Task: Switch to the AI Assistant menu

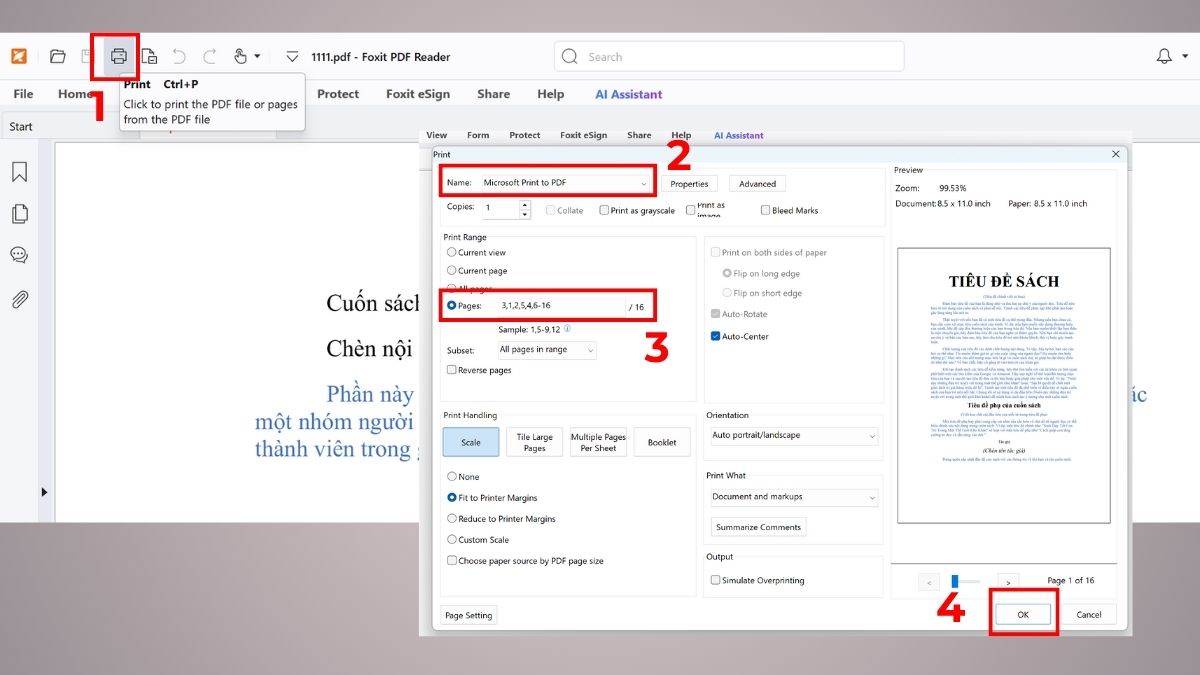Action: tap(628, 93)
